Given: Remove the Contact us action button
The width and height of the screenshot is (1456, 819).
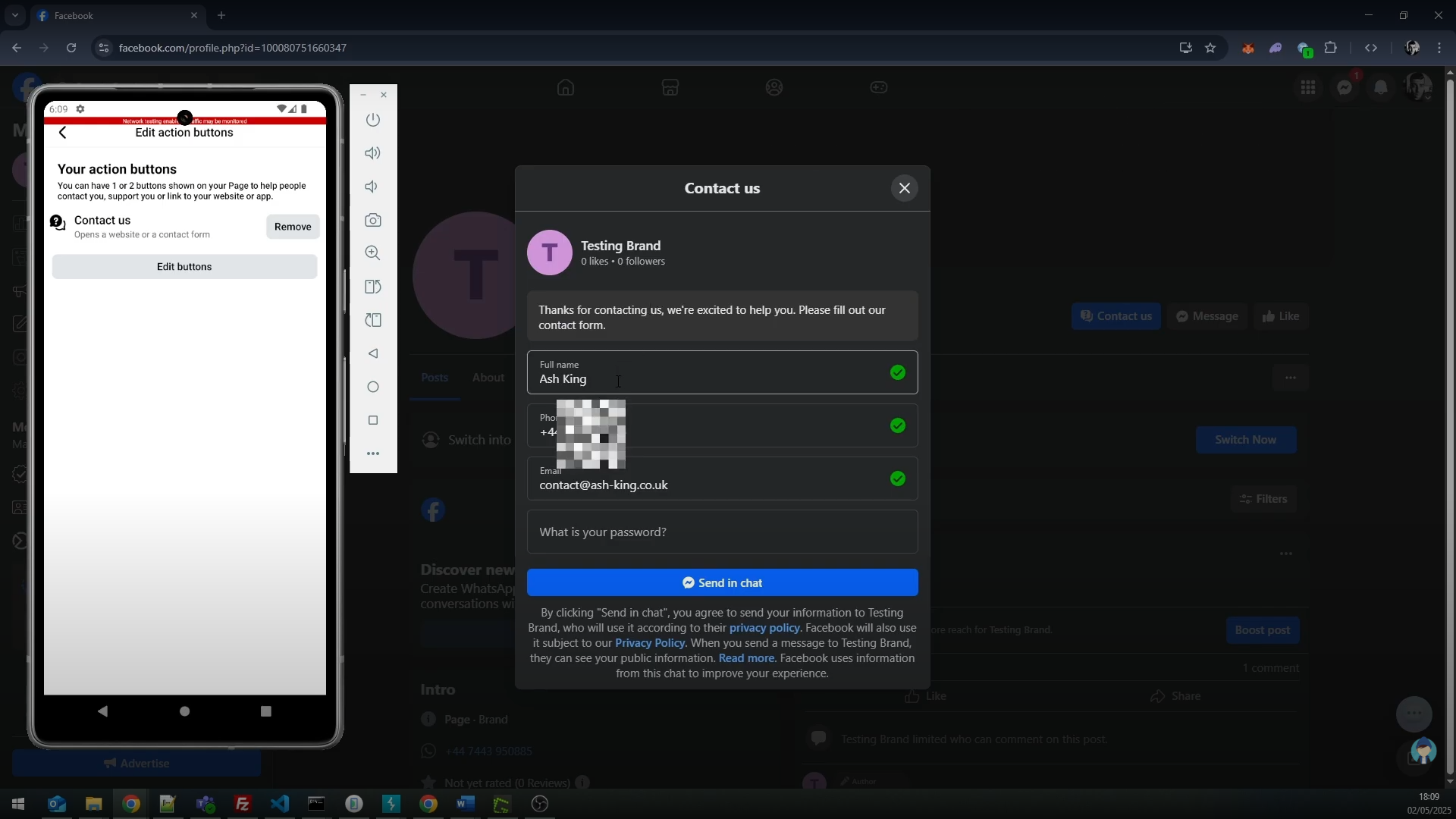Looking at the screenshot, I should click(293, 227).
